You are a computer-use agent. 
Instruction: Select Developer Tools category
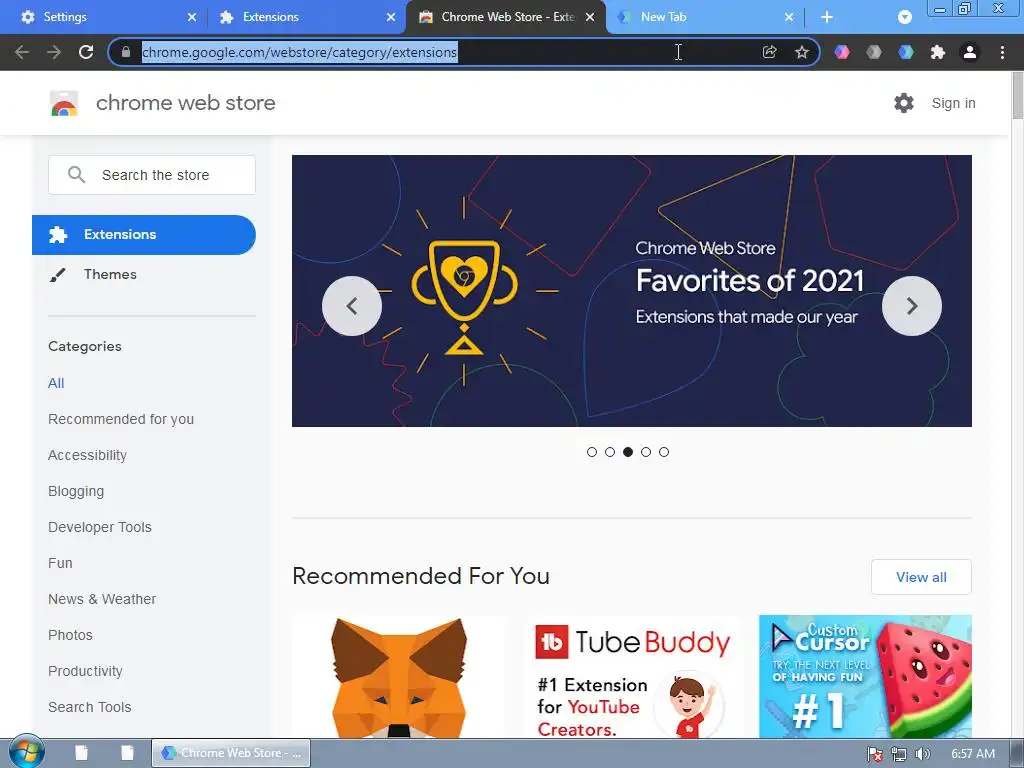coord(100,527)
